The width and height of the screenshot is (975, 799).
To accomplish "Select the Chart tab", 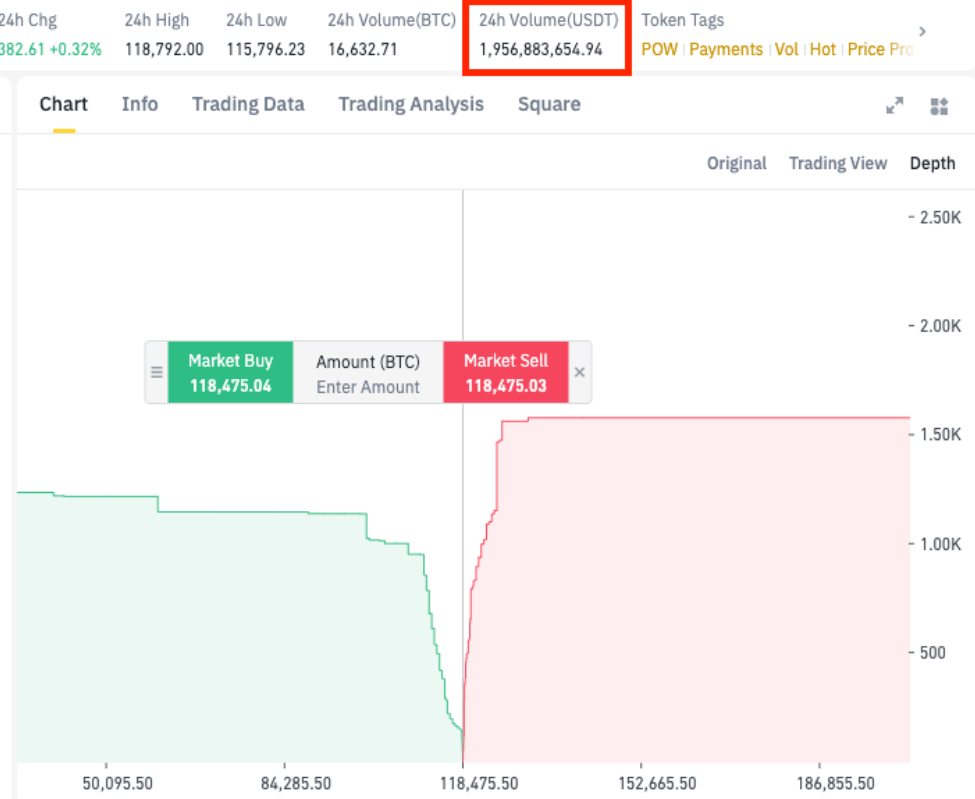I will point(64,104).
